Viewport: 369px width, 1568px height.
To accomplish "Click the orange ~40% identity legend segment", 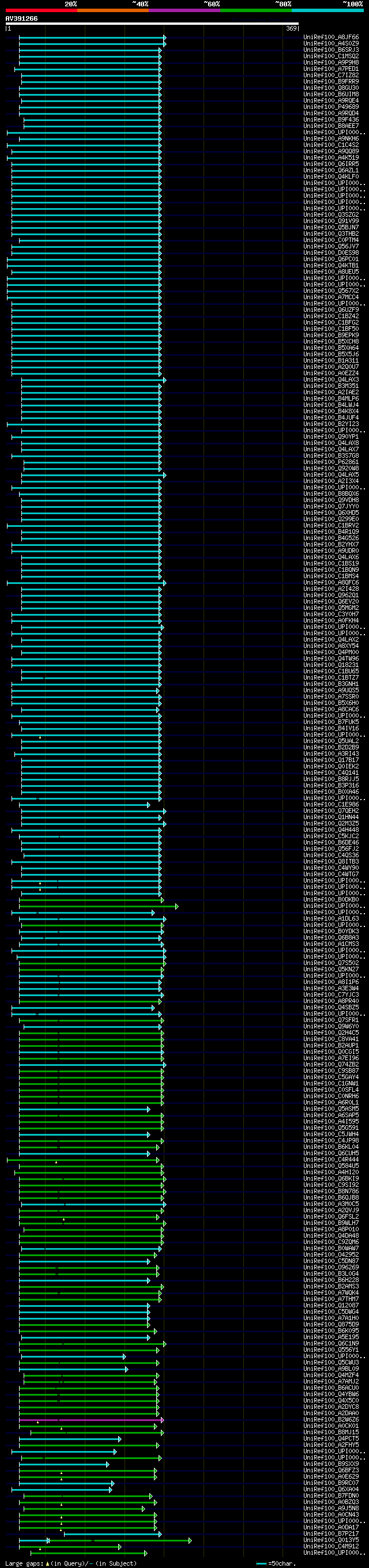I will [x=112, y=10].
